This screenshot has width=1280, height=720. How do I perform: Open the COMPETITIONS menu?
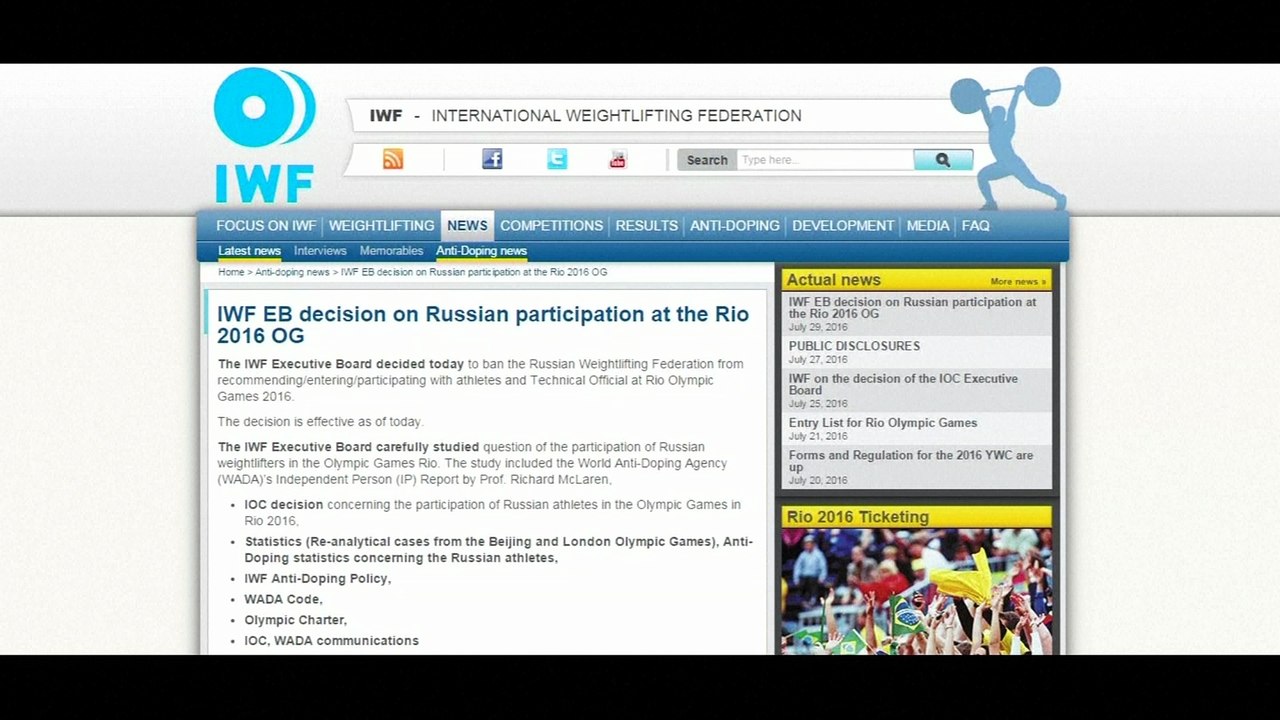[551, 226]
